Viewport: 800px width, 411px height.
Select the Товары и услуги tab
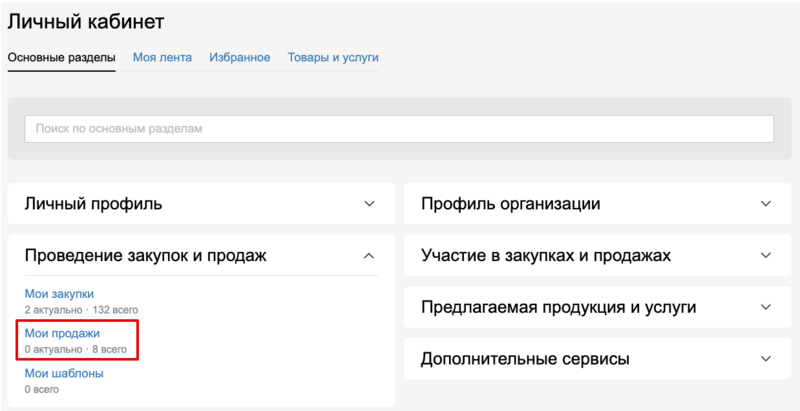[333, 57]
